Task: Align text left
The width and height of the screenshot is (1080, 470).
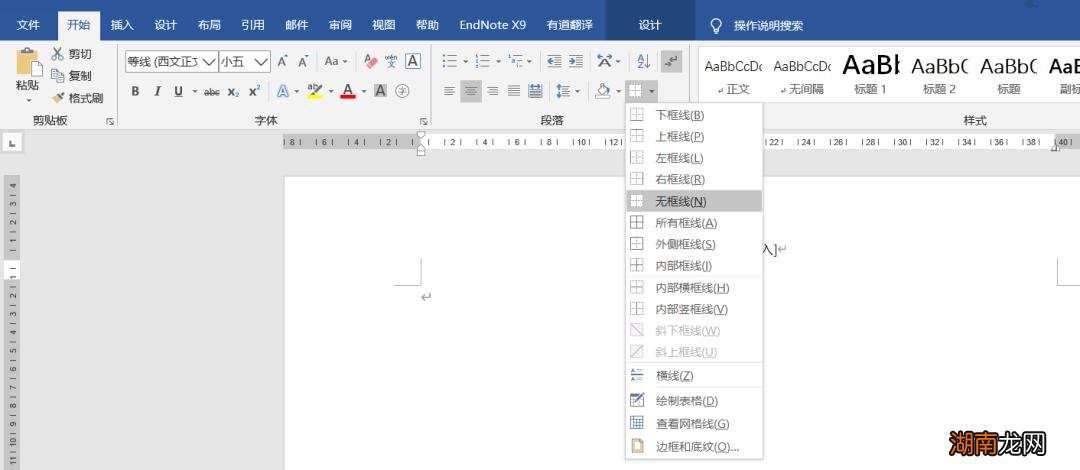Action: (x=449, y=91)
